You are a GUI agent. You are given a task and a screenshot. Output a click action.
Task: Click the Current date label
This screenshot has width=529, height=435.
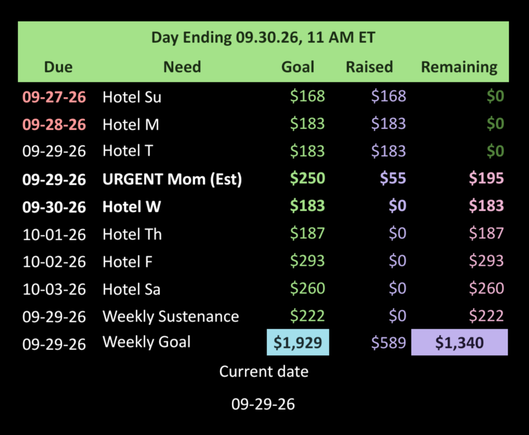coord(264,372)
